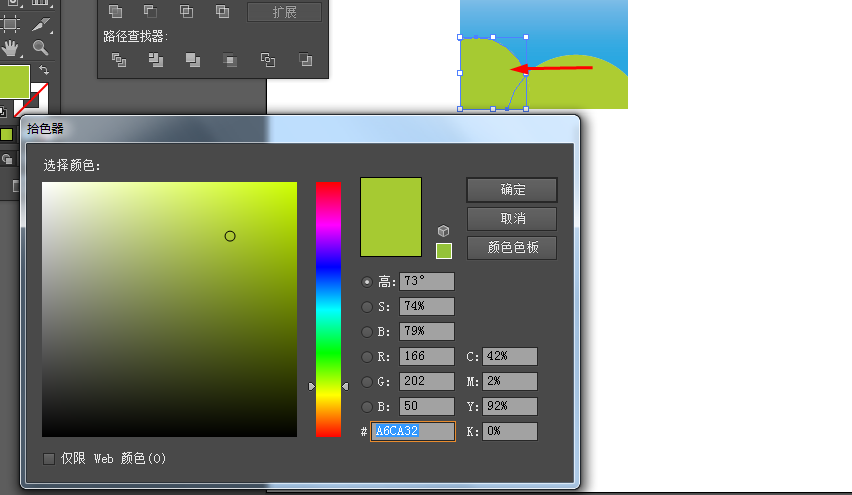
Task: Click the Outline pathfinder icon
Action: click(x=267, y=60)
